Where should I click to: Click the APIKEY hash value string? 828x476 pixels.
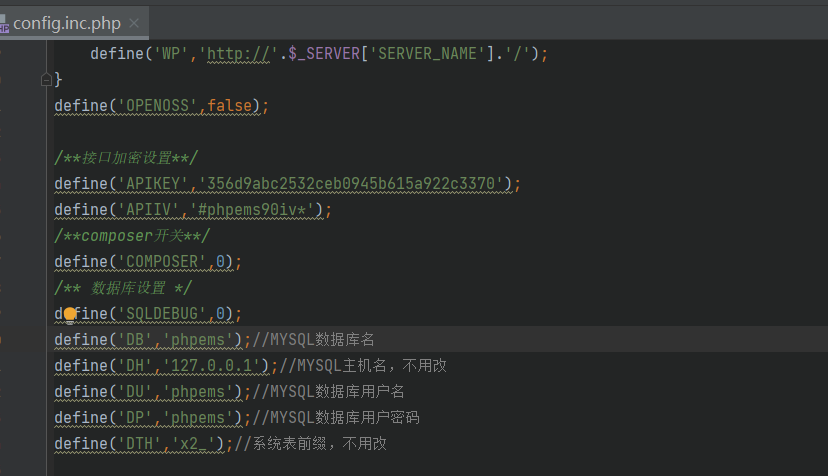(351, 183)
